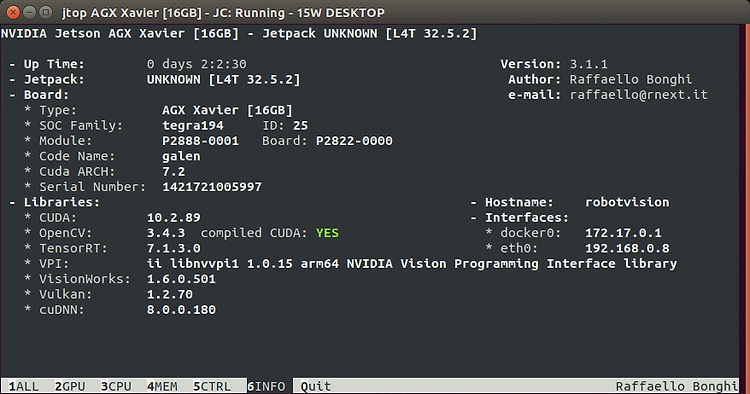Click the SOC family value tegra194
Screen dimensions: 750x394
pos(193,126)
